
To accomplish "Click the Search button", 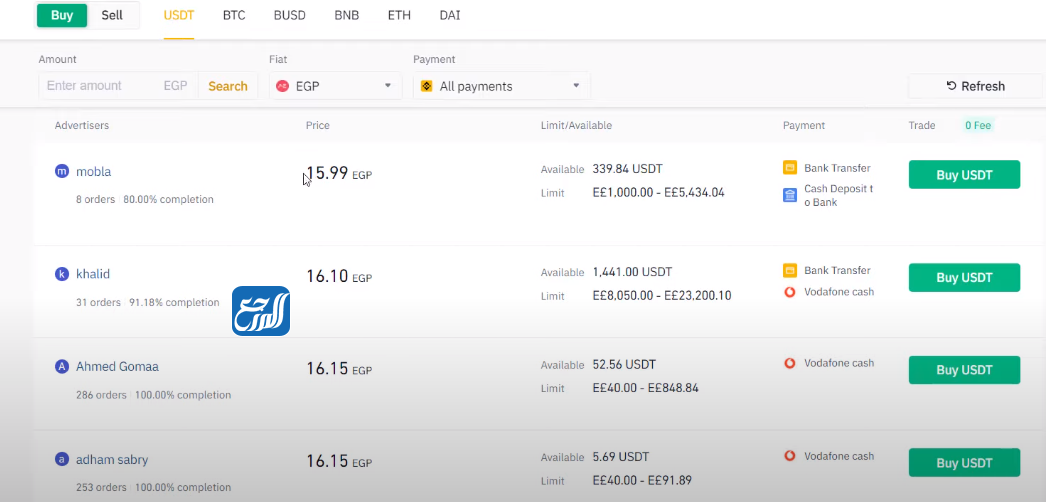I will (227, 86).
